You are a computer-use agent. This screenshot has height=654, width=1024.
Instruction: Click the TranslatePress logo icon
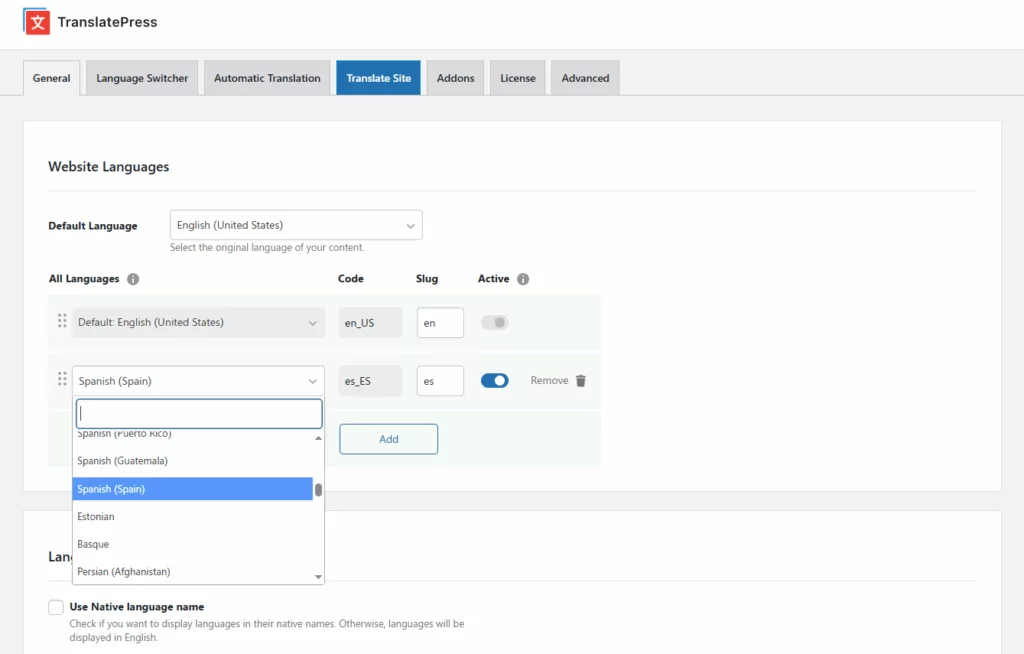37,21
